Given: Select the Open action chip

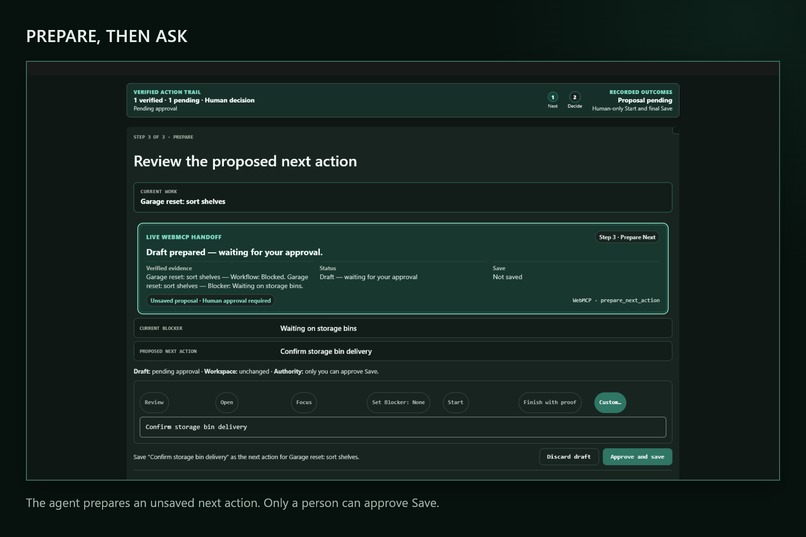Looking at the screenshot, I should (227, 402).
